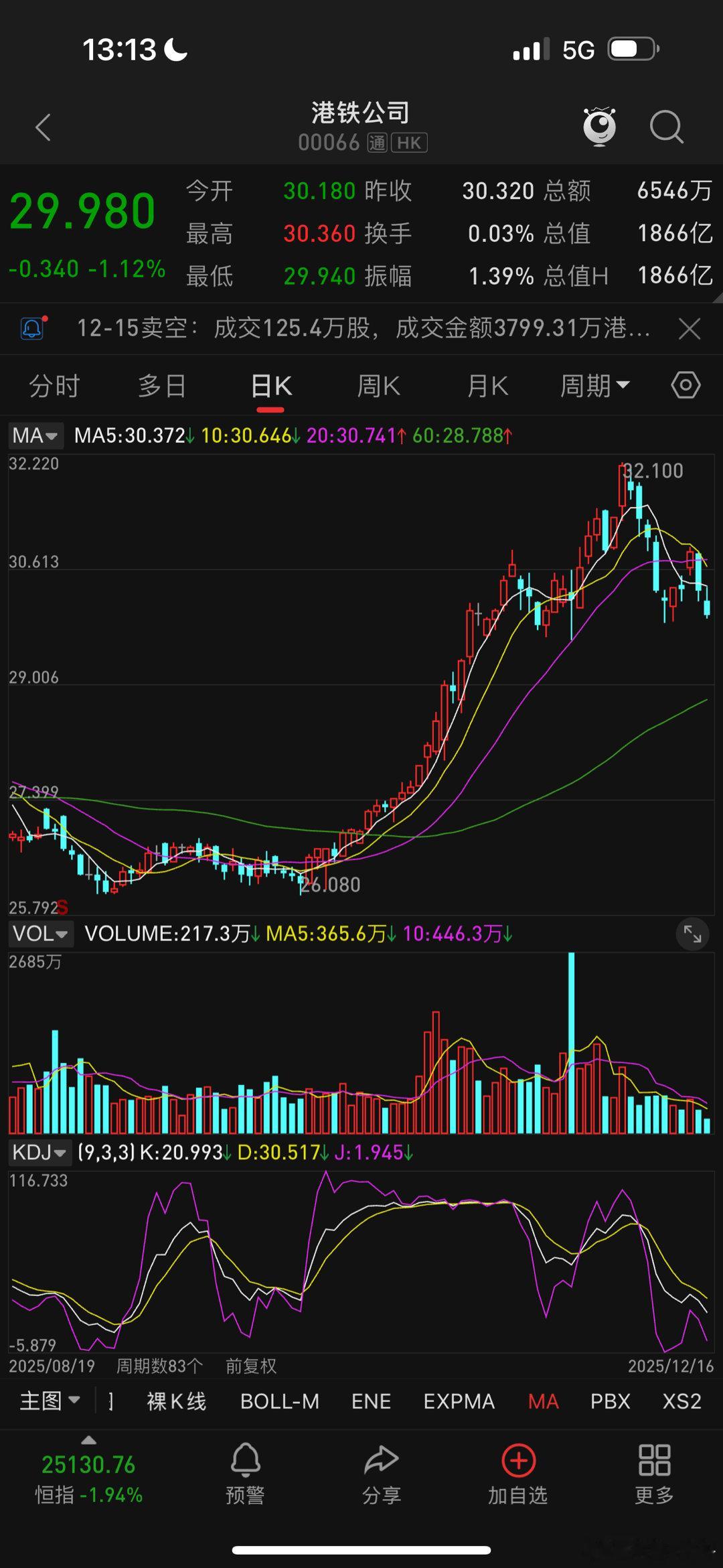This screenshot has height=1568, width=723.
Task: Tap the 5G battery status area
Action: [x=586, y=50]
